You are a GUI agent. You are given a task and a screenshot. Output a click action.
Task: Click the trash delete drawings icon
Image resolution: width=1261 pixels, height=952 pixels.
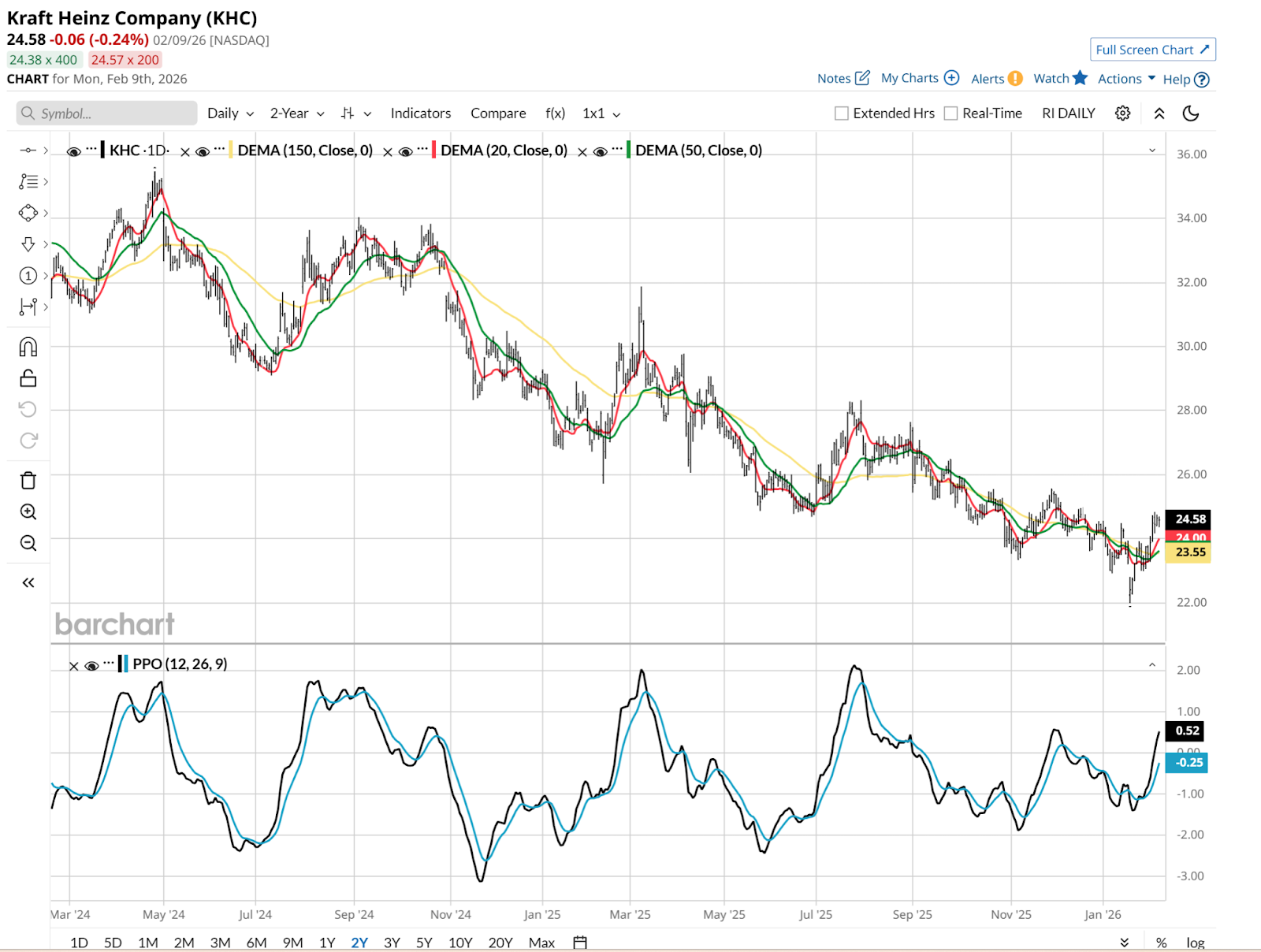point(28,481)
